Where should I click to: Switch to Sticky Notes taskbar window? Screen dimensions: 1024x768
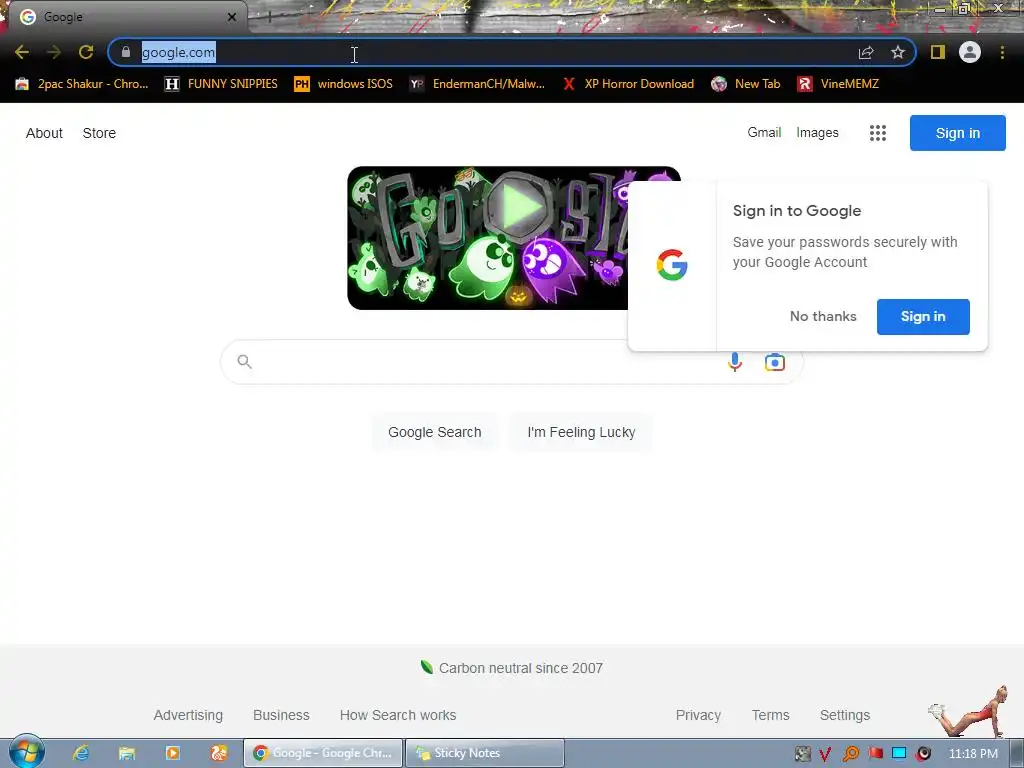pyautogui.click(x=485, y=753)
